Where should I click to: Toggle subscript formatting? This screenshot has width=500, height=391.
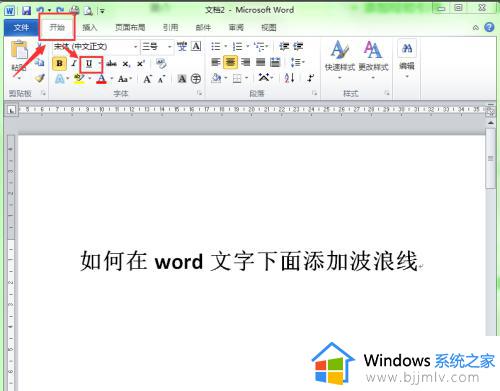click(x=126, y=63)
